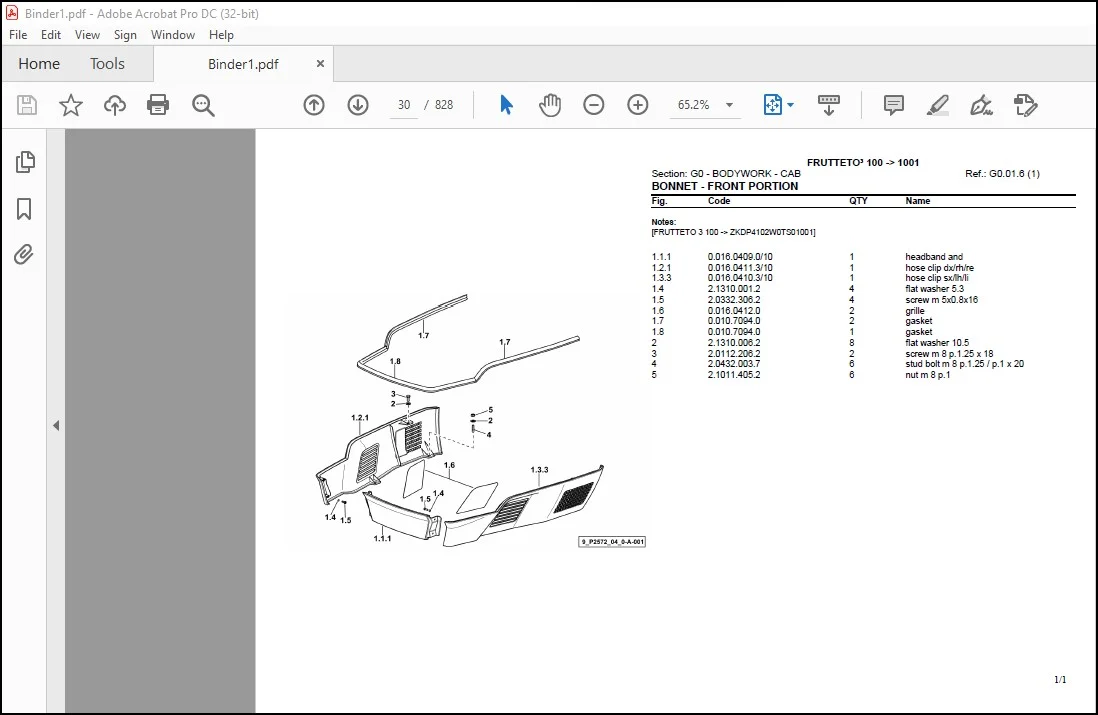Open the Edit menu
The height and width of the screenshot is (715, 1098).
51,35
